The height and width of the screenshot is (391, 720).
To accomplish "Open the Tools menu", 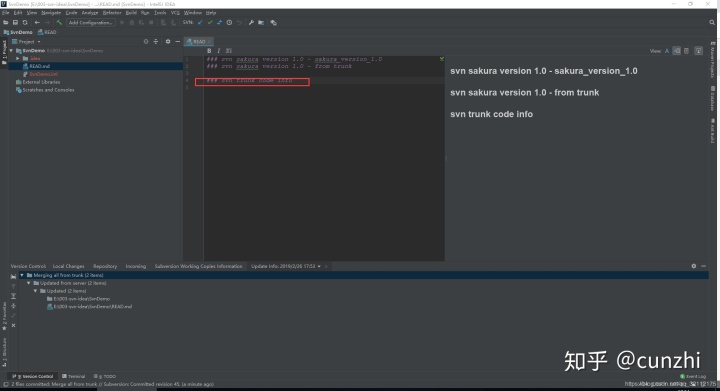I will click(160, 13).
